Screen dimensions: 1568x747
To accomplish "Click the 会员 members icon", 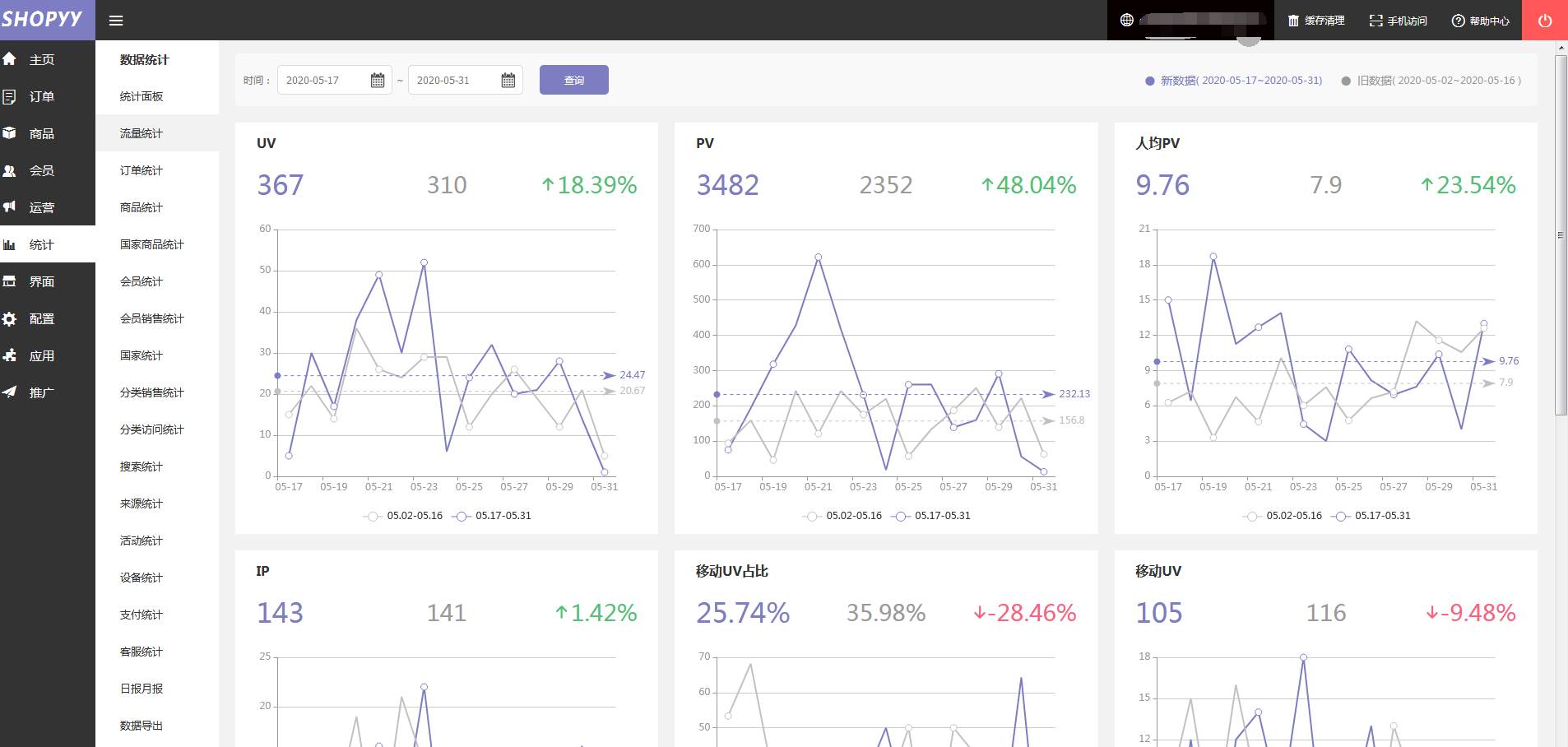I will pyautogui.click(x=10, y=170).
